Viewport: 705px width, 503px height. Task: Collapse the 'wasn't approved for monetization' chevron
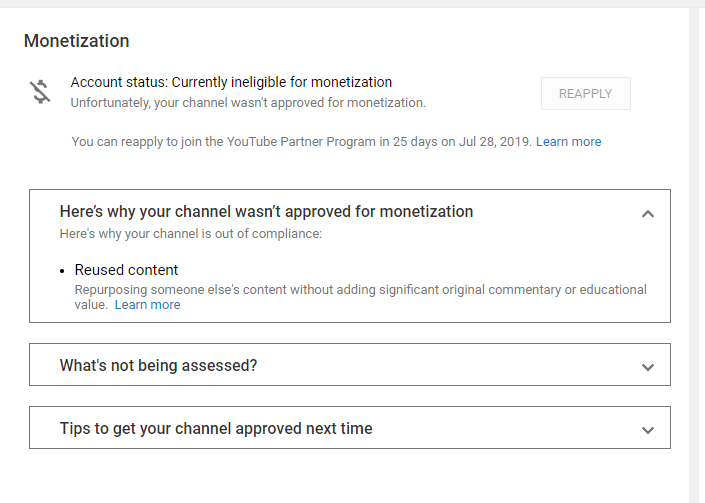tap(647, 214)
